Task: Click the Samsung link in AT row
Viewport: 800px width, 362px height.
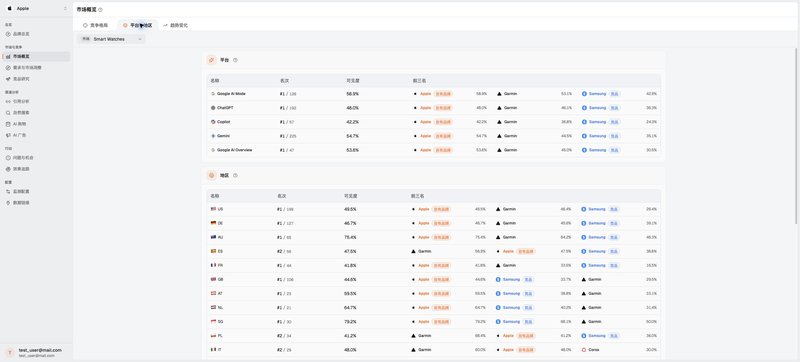Action: coord(511,294)
